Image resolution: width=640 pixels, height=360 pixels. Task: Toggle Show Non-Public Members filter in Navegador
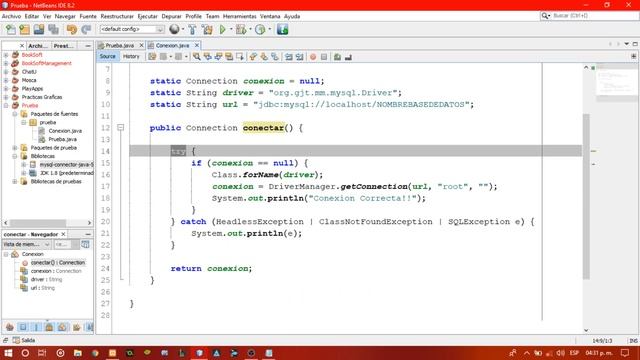(x=49, y=327)
